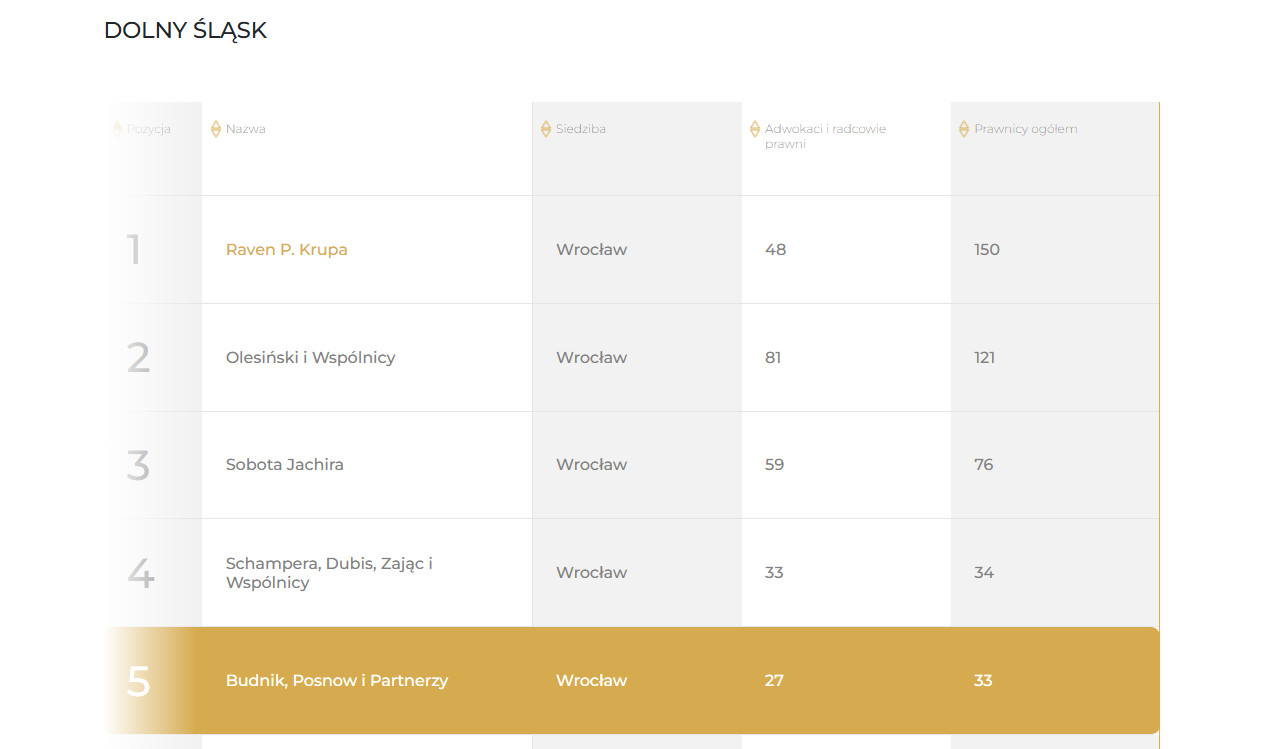The image size is (1264, 749).
Task: Click the value 34 in Schampera row
Action: click(x=984, y=573)
